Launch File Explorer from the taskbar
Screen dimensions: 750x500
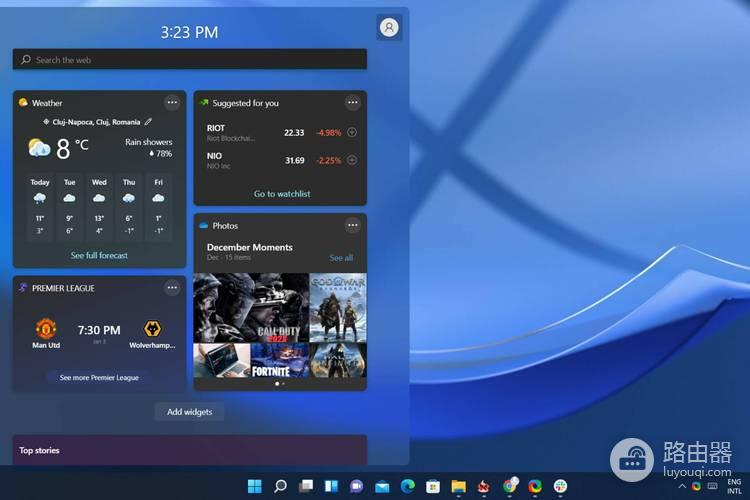click(x=458, y=486)
